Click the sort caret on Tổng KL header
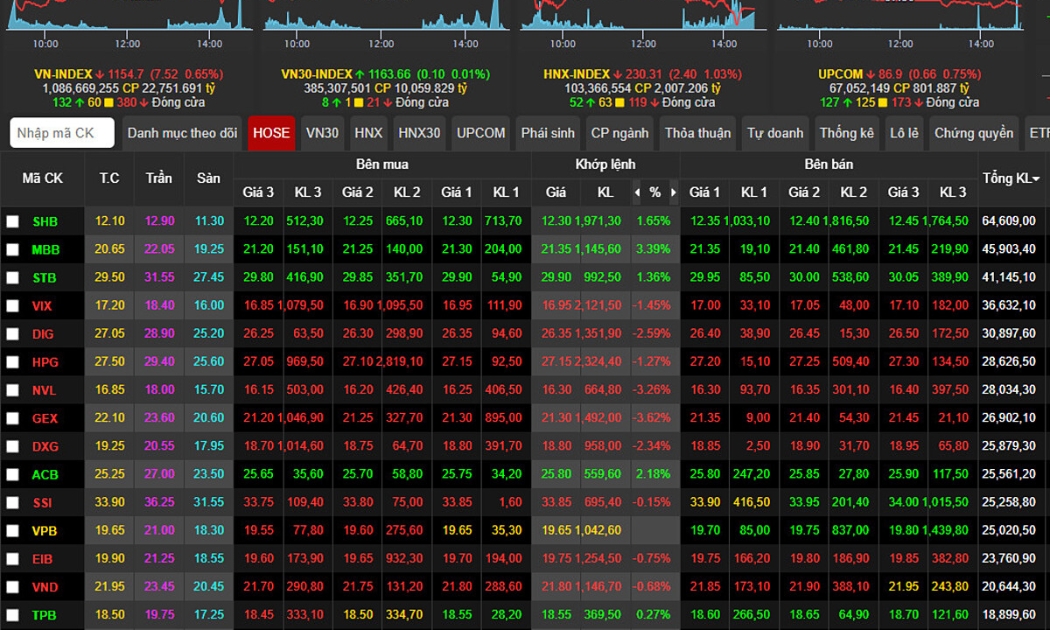Screen dimensions: 1050x630 click(x=1035, y=179)
